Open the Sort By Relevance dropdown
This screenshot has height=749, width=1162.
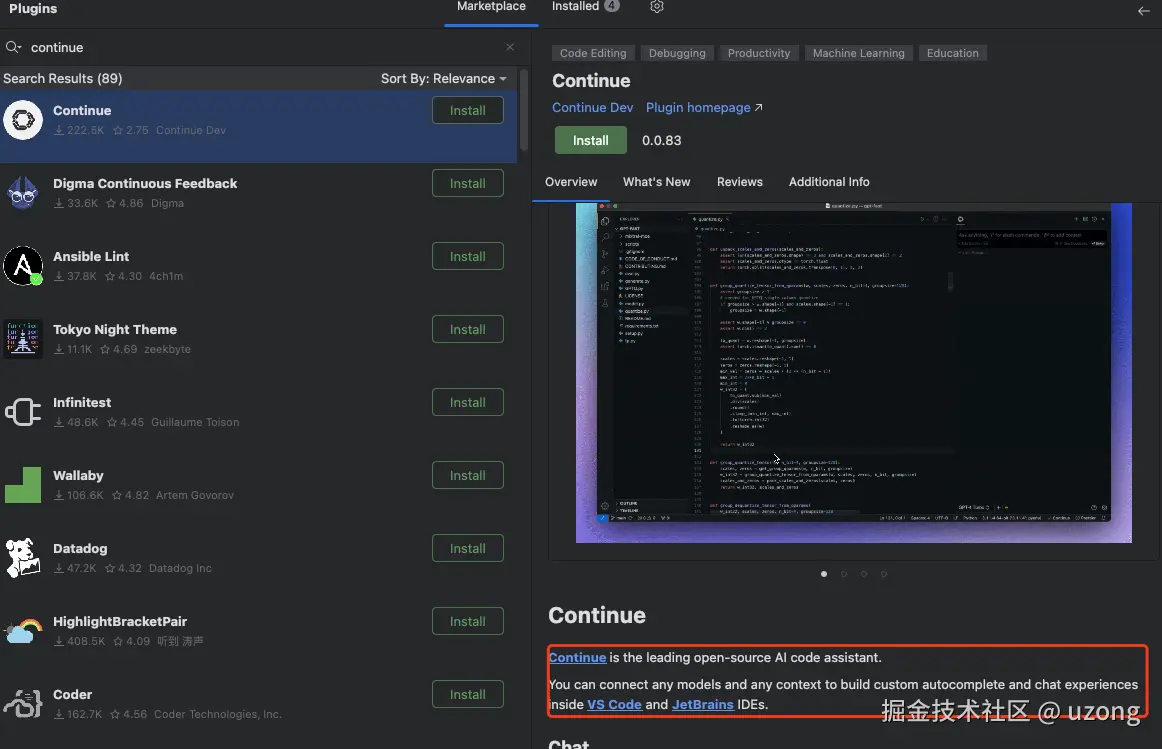pos(443,79)
